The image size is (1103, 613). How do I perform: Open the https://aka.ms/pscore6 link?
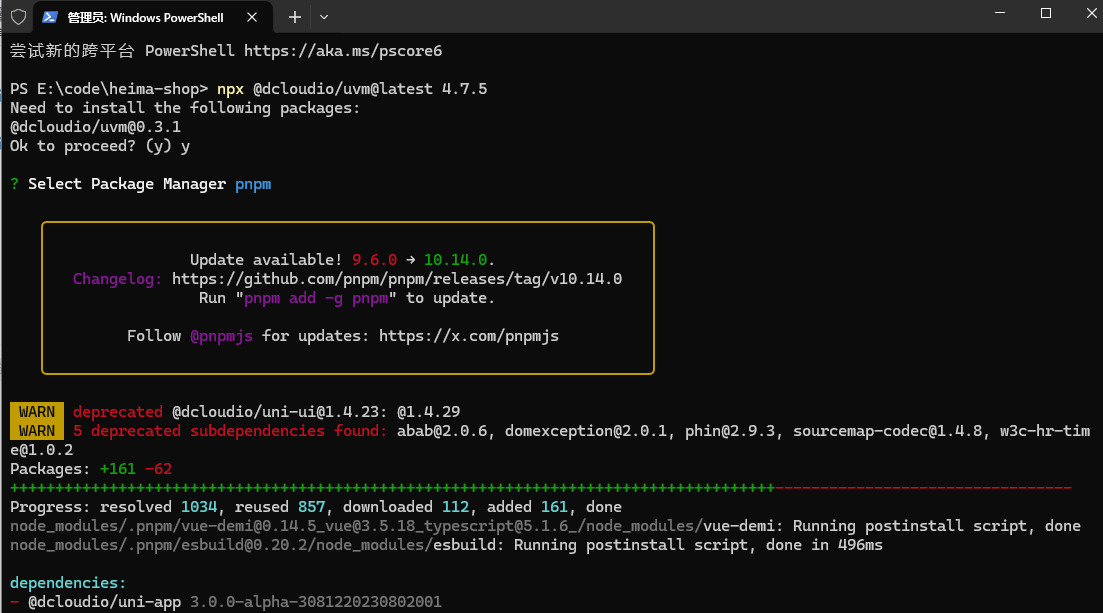[x=343, y=51]
